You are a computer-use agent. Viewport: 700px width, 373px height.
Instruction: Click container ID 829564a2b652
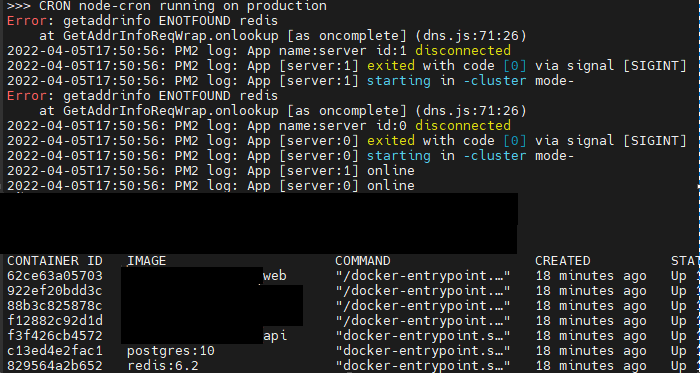coord(54,366)
